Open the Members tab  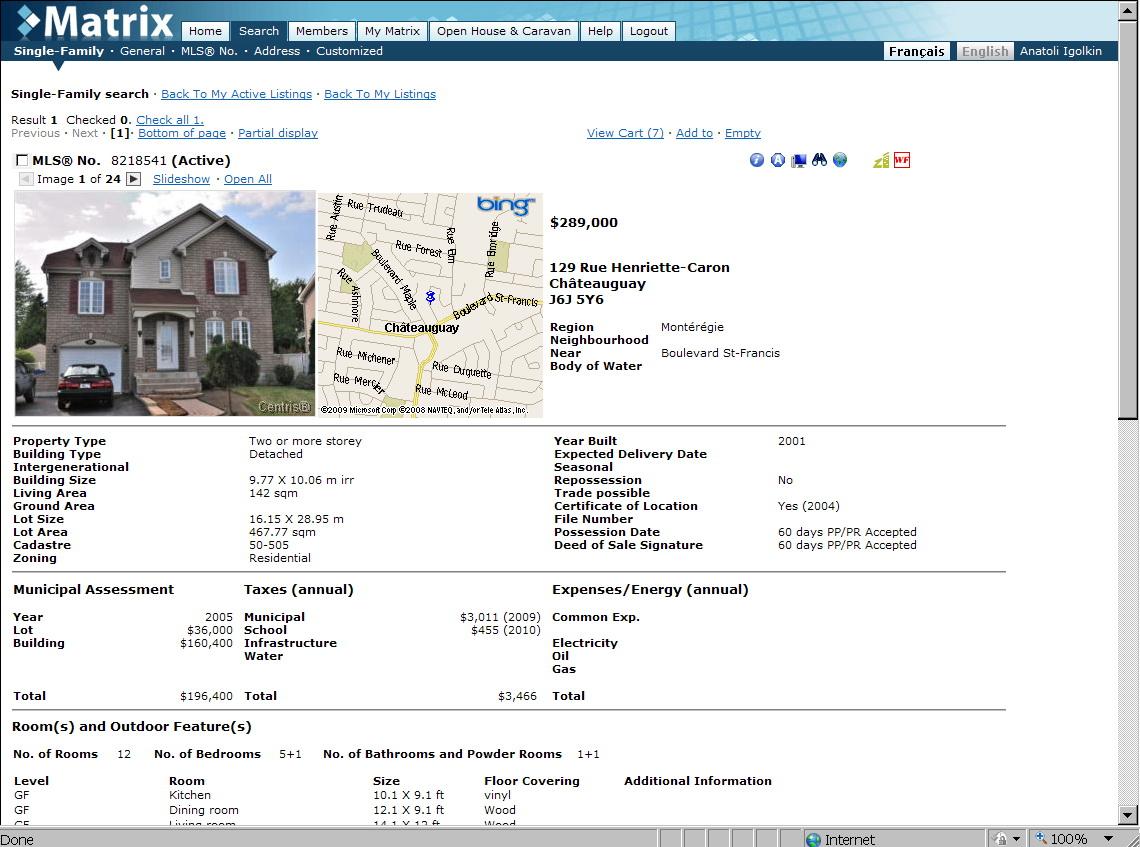[322, 31]
